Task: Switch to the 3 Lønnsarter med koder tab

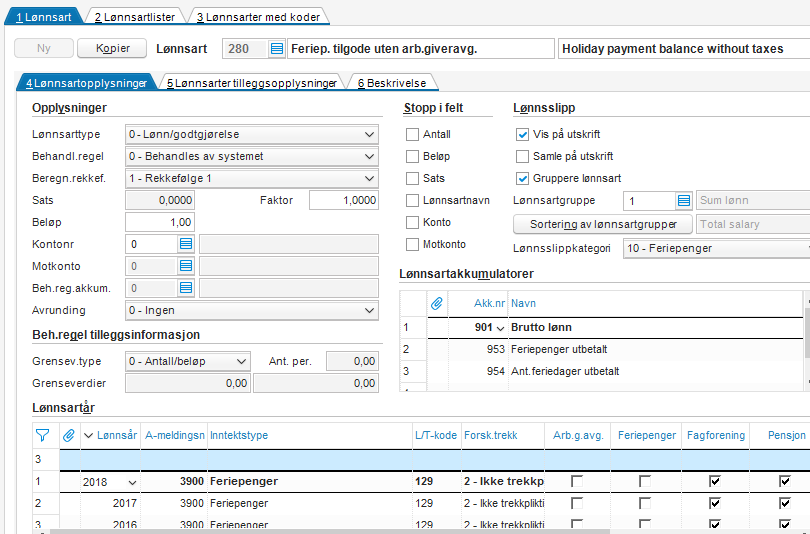Action: 258,17
